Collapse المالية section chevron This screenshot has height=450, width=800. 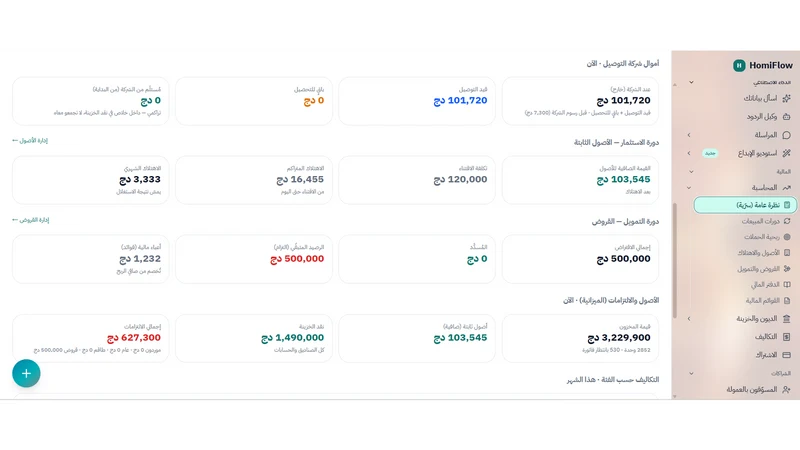(691, 172)
